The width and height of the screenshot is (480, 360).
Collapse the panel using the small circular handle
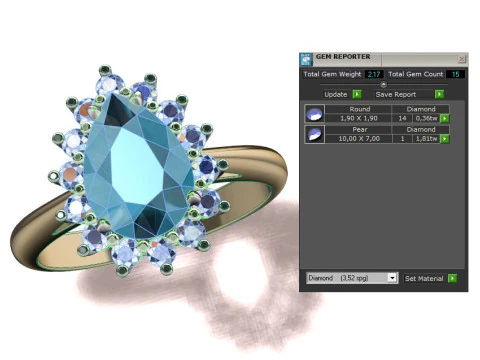click(383, 84)
